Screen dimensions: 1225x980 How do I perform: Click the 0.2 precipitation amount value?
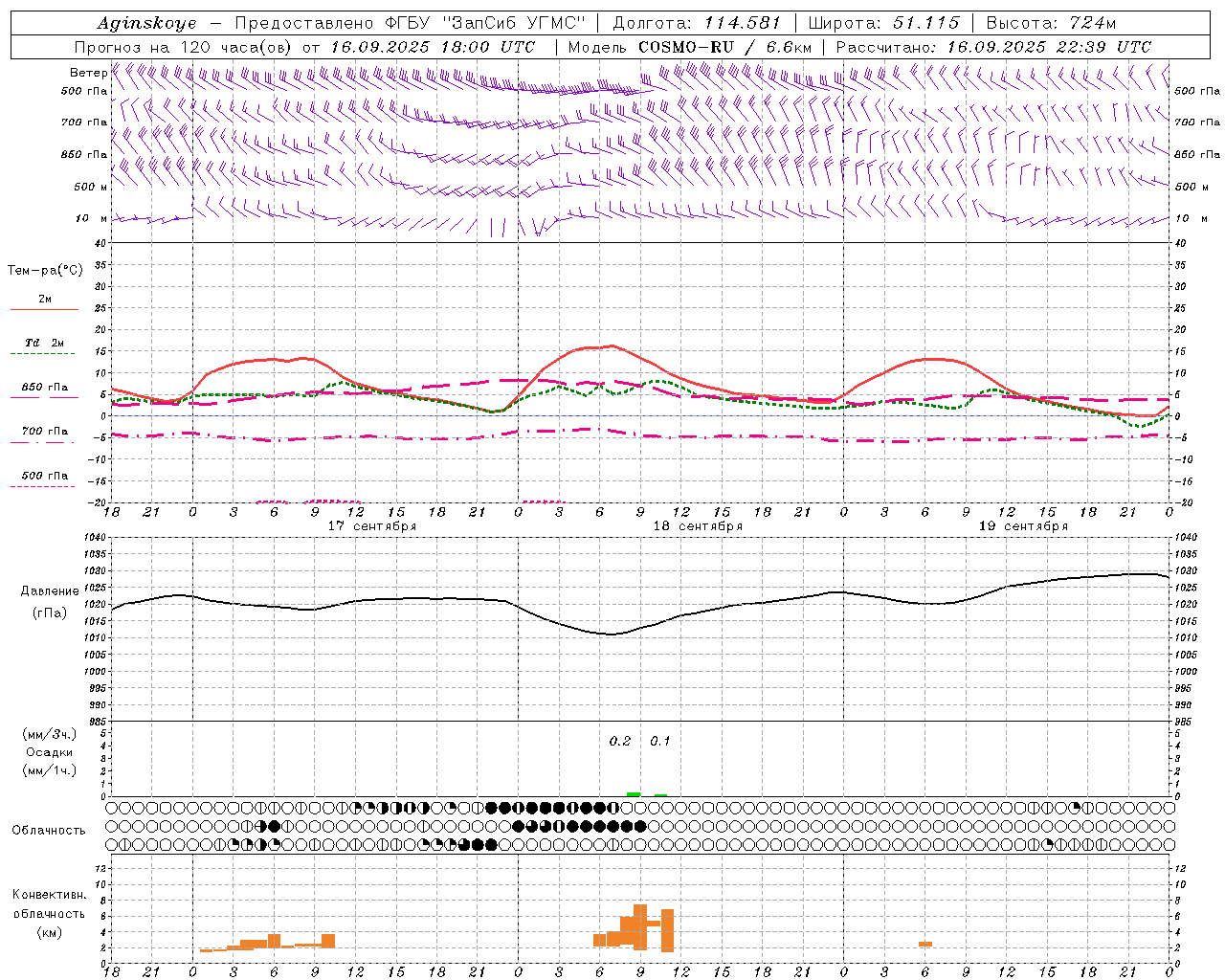click(620, 742)
